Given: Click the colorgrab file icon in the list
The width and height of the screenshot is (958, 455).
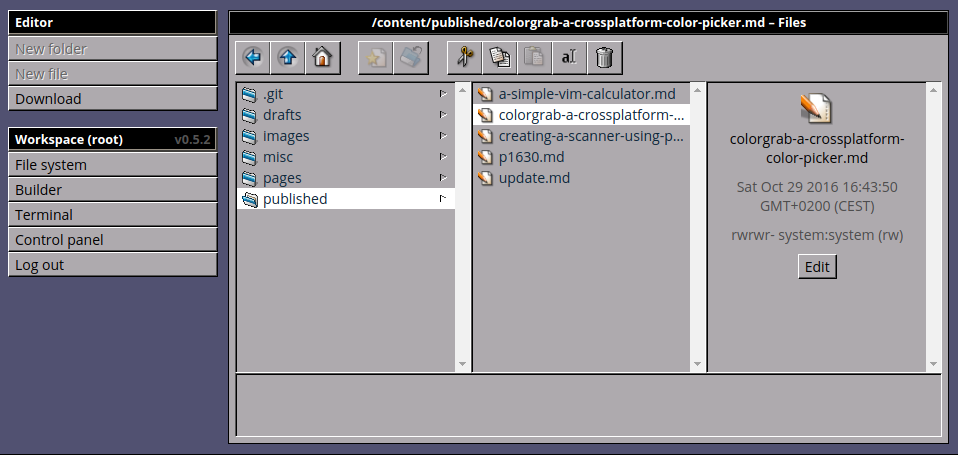Looking at the screenshot, I should (485, 115).
